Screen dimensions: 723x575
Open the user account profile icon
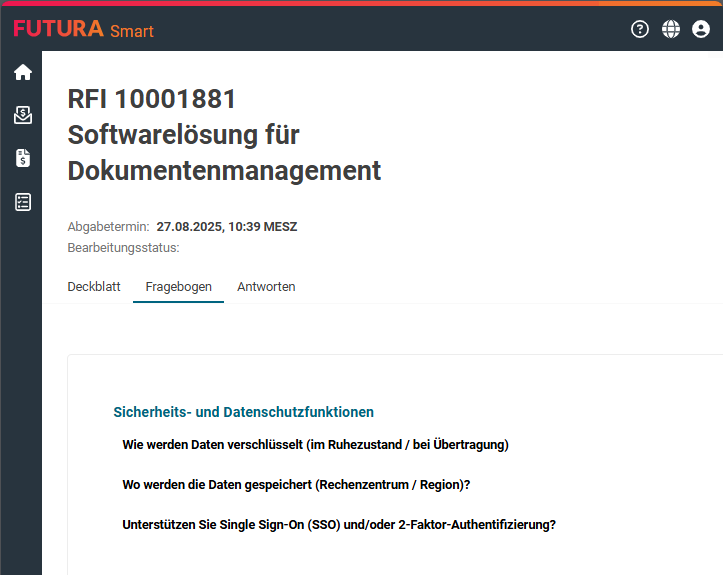click(700, 29)
